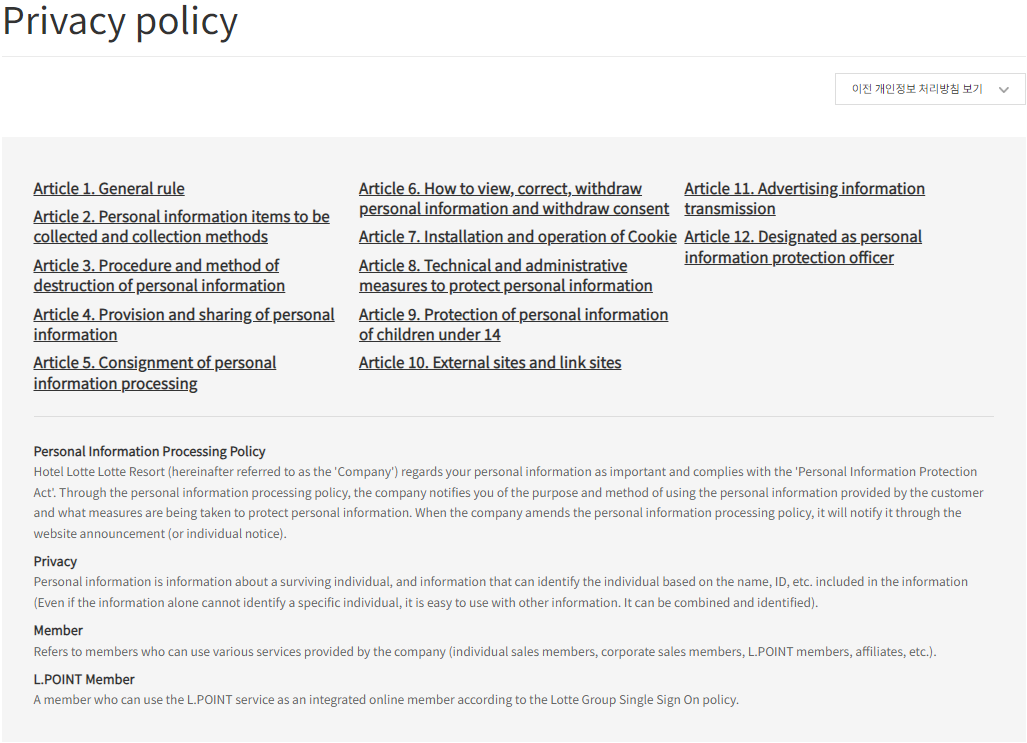Screen dimensions: 1027x743
Task: Open Article 10 External sites and link sites
Action: (x=490, y=363)
